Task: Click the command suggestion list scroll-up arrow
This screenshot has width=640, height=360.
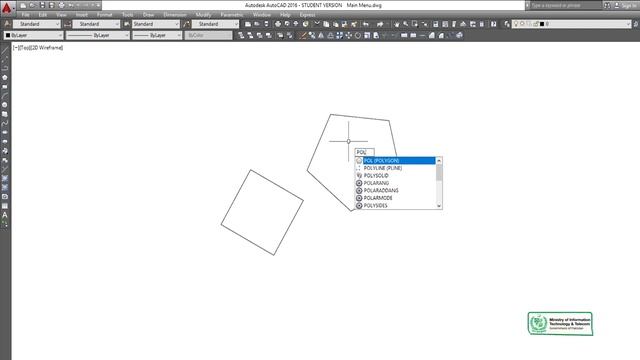Action: 439,161
